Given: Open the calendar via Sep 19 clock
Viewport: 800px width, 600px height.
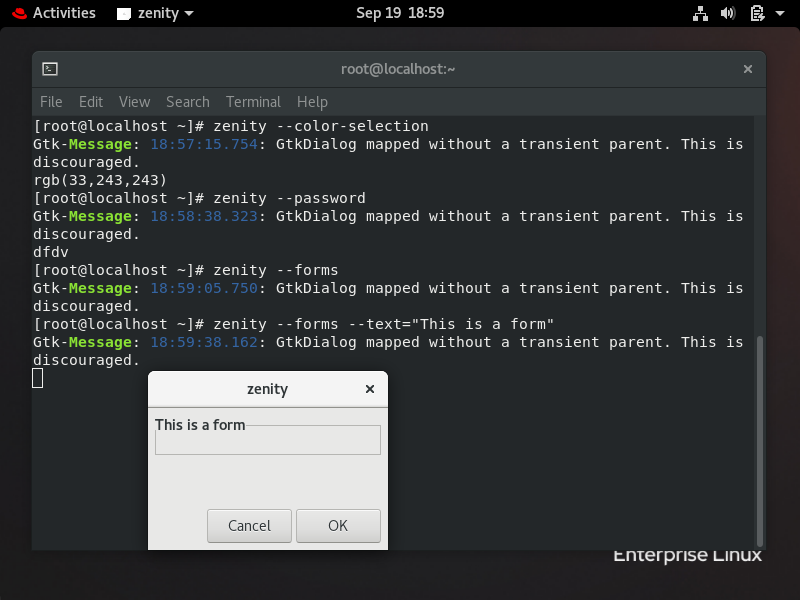Looking at the screenshot, I should (399, 13).
